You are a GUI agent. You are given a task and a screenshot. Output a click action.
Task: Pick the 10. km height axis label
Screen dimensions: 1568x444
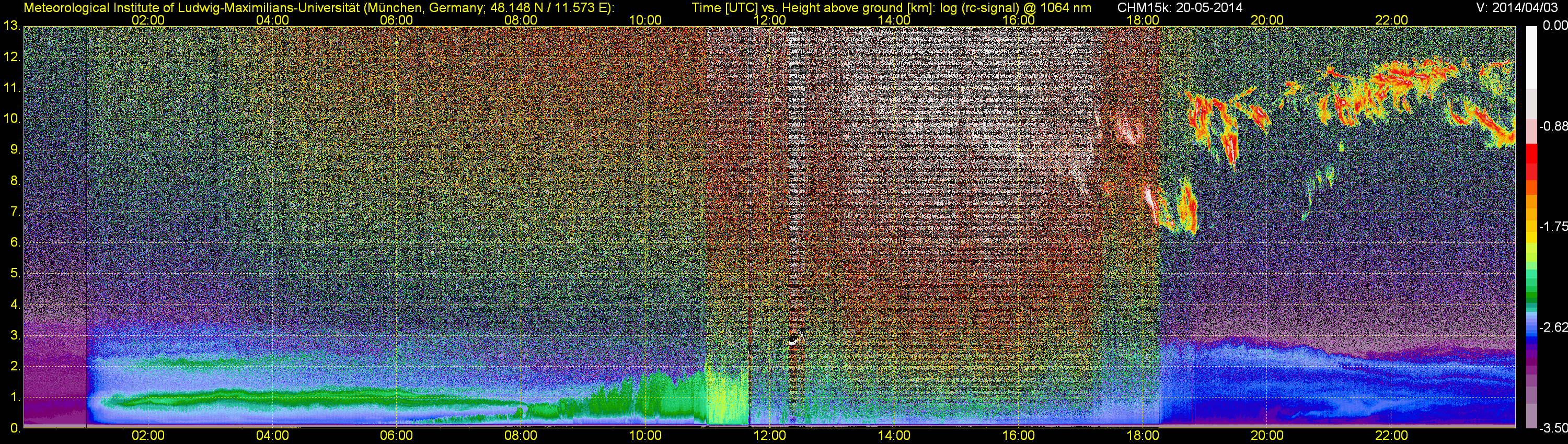point(12,119)
